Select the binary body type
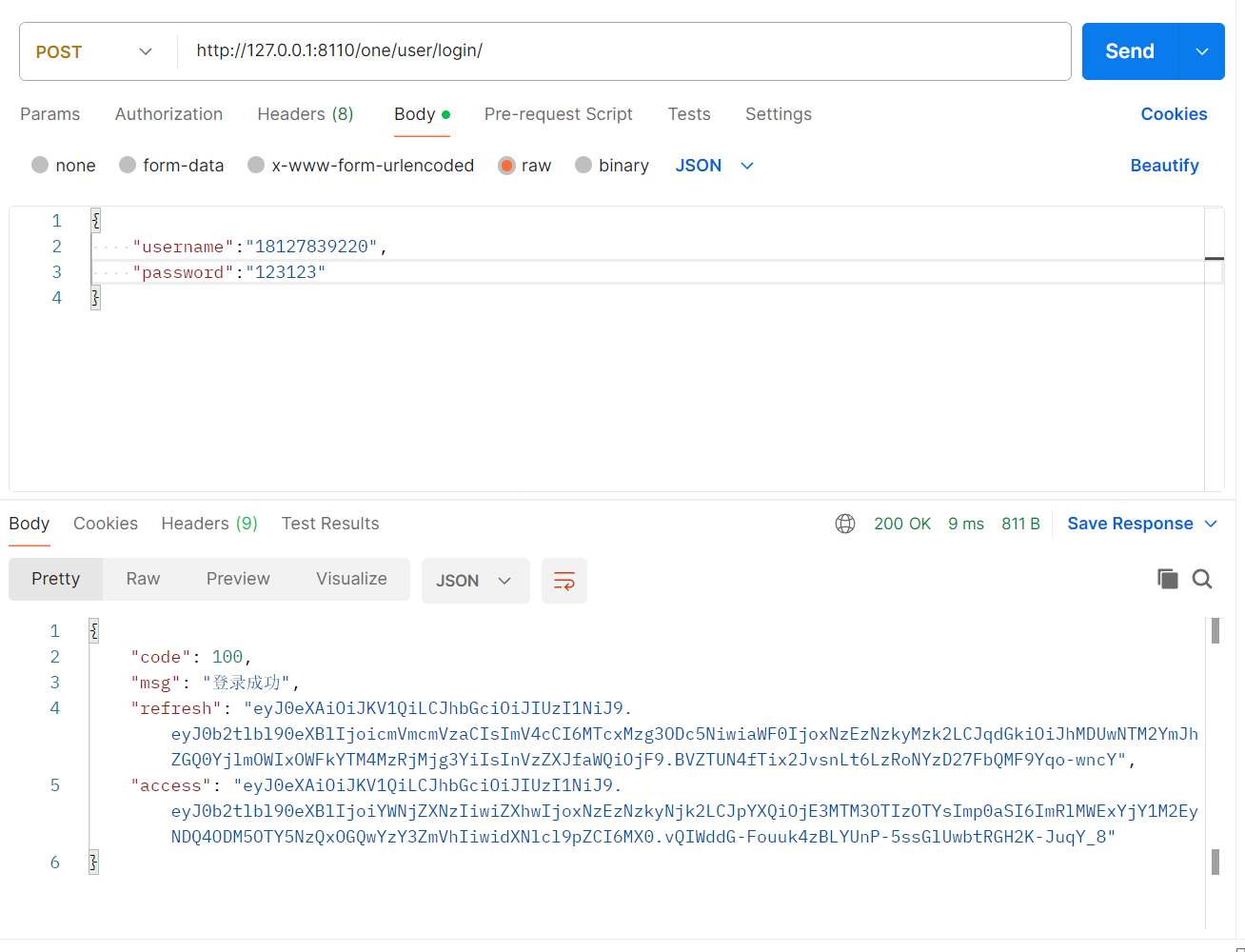Viewport: 1245px width, 952px height. pos(612,166)
